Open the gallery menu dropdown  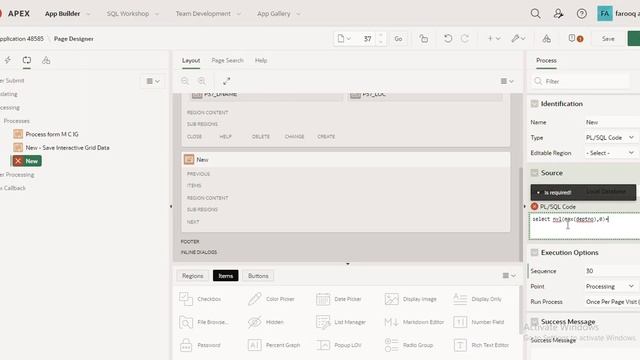509,276
